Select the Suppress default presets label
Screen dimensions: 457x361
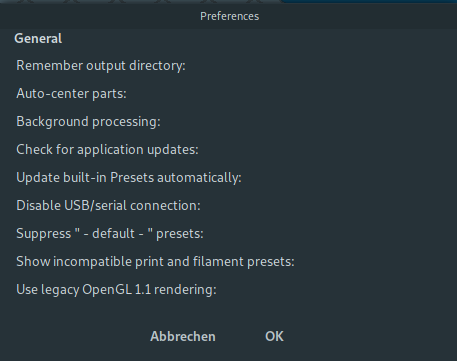point(110,234)
